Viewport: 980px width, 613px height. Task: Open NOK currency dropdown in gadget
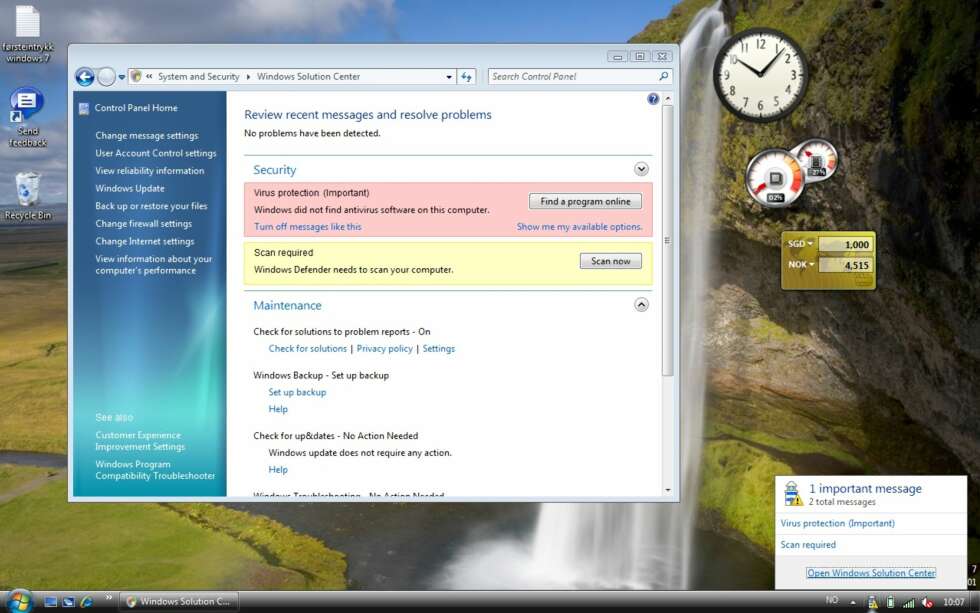[801, 264]
